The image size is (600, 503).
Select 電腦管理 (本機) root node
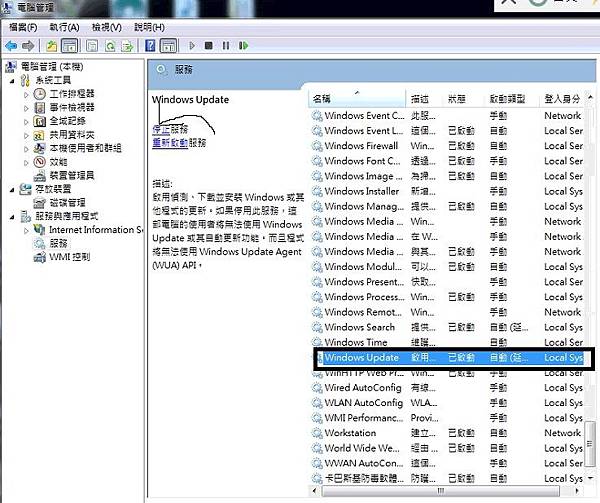pos(52,67)
